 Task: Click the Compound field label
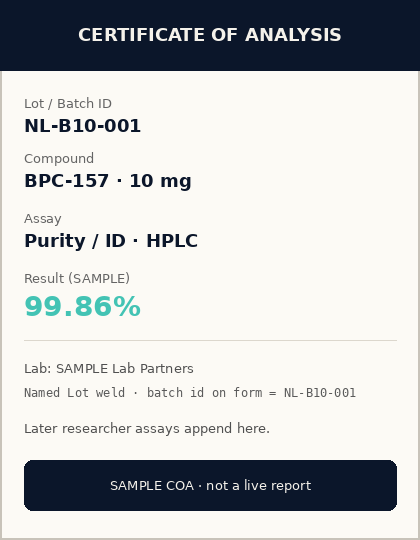tap(59, 158)
